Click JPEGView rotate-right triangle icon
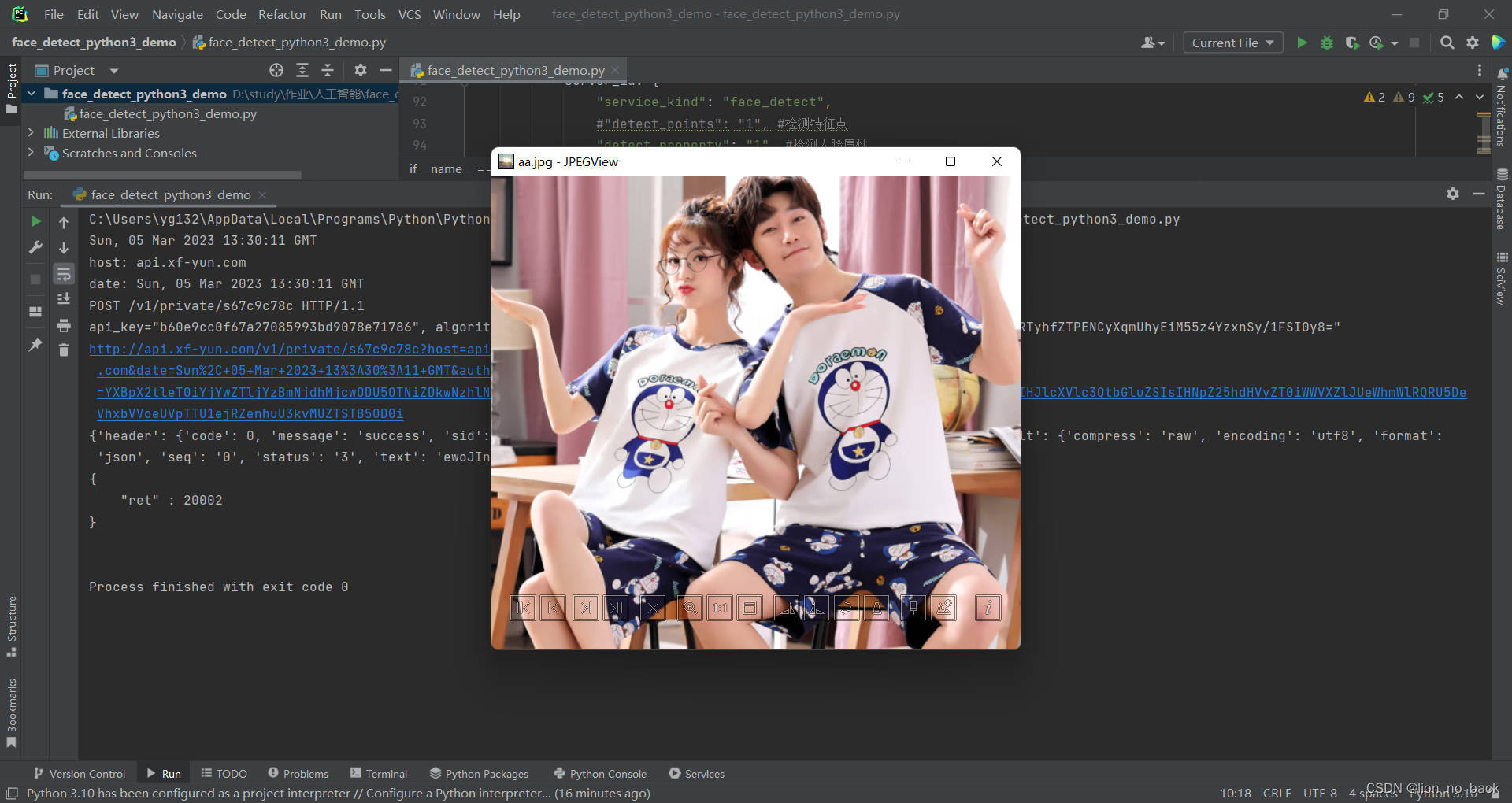The height and width of the screenshot is (803, 1512). 817,608
